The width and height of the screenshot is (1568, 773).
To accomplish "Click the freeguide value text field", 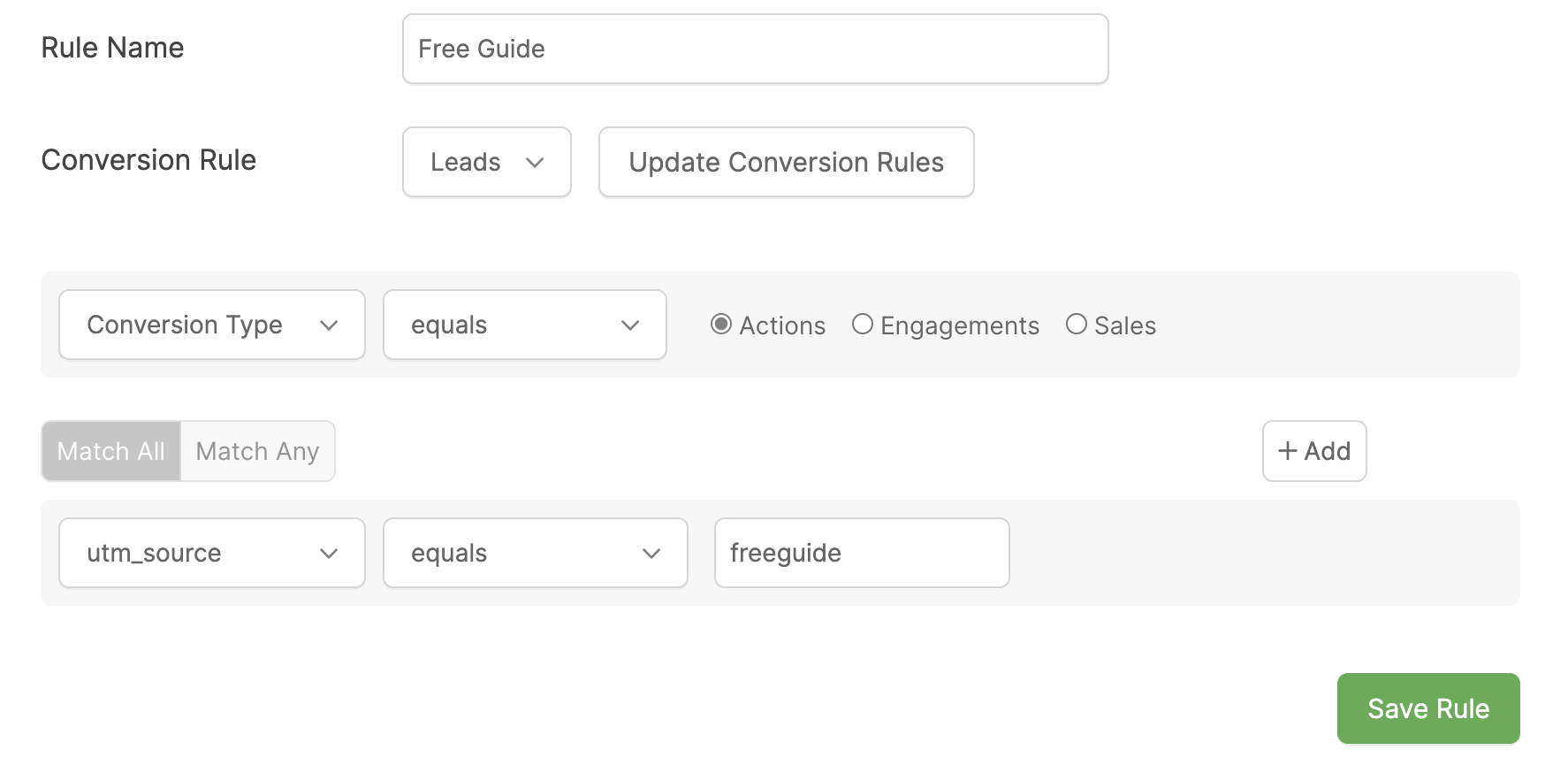I will [x=861, y=554].
